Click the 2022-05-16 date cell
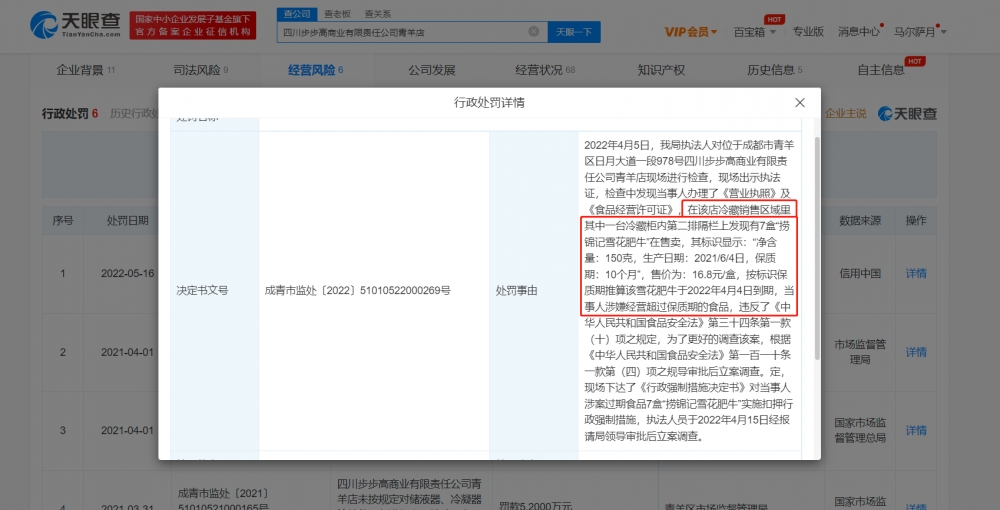This screenshot has height=510, width=1000. click(128, 273)
